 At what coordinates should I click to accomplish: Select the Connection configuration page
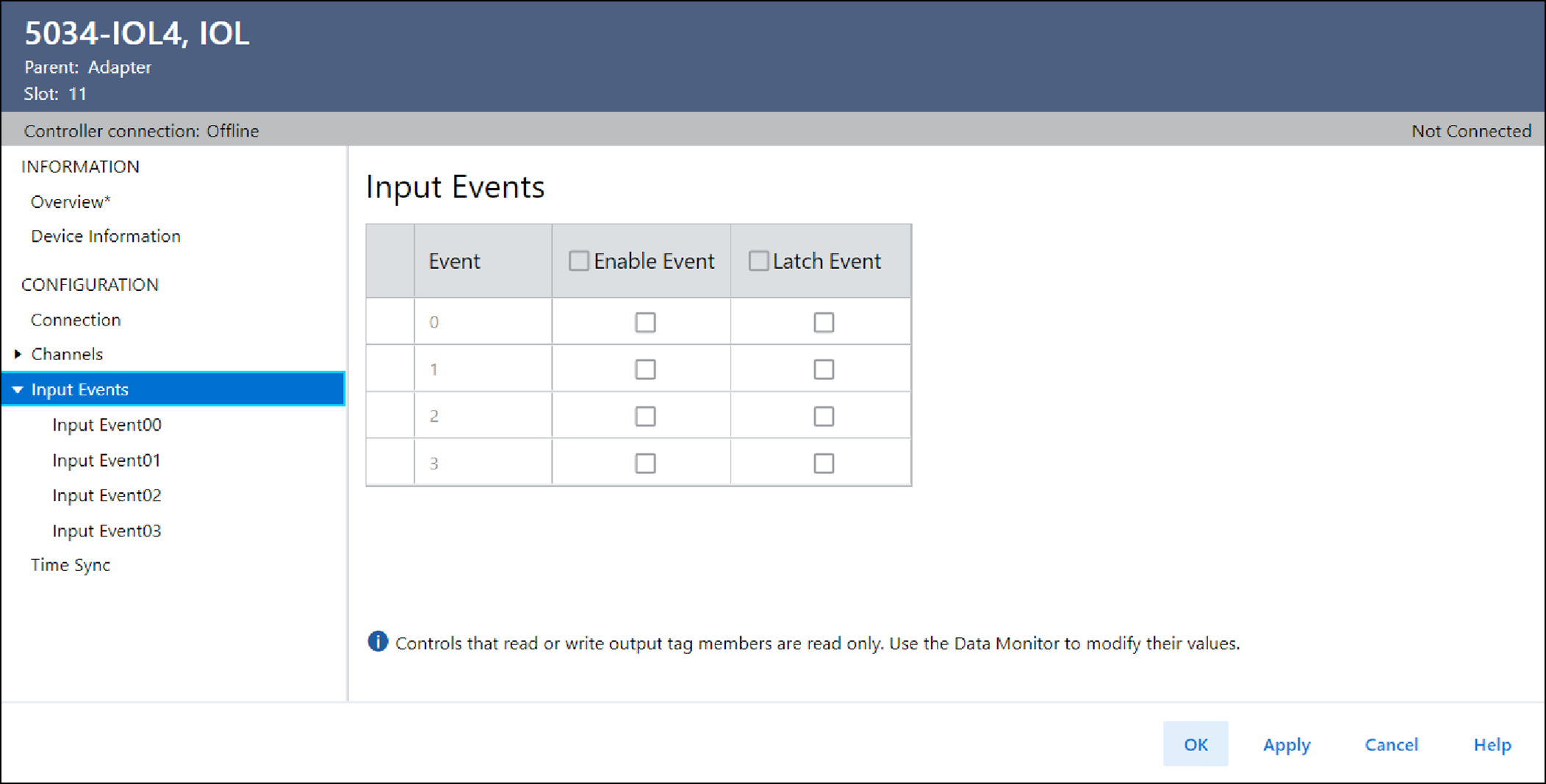tap(76, 319)
